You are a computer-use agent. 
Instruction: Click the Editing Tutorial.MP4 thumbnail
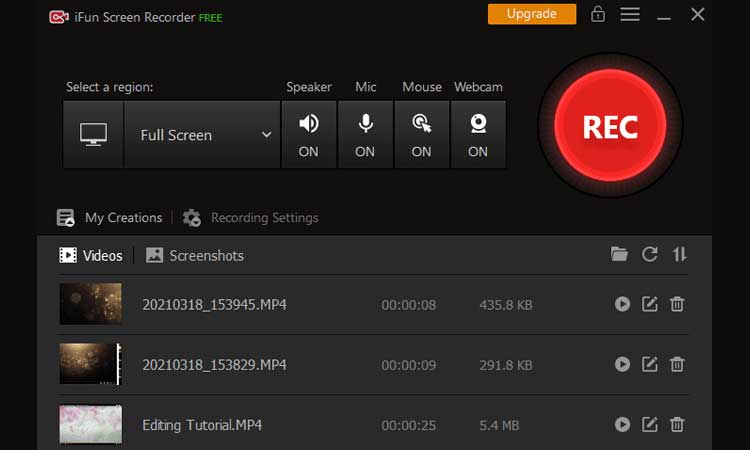point(91,425)
